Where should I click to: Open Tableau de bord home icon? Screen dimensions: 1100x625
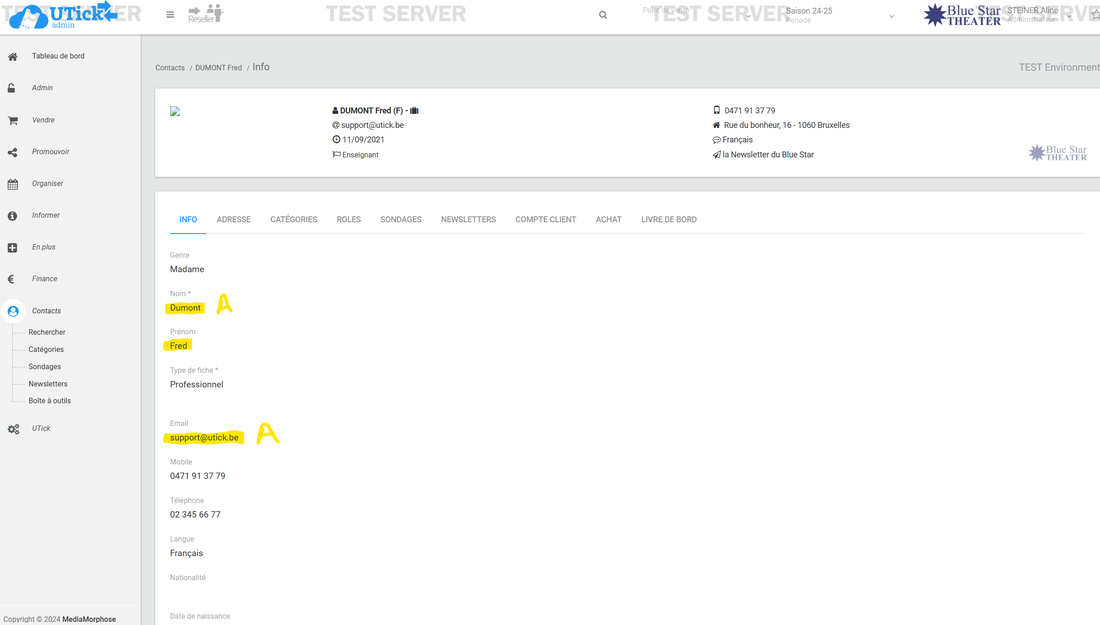click(x=13, y=57)
